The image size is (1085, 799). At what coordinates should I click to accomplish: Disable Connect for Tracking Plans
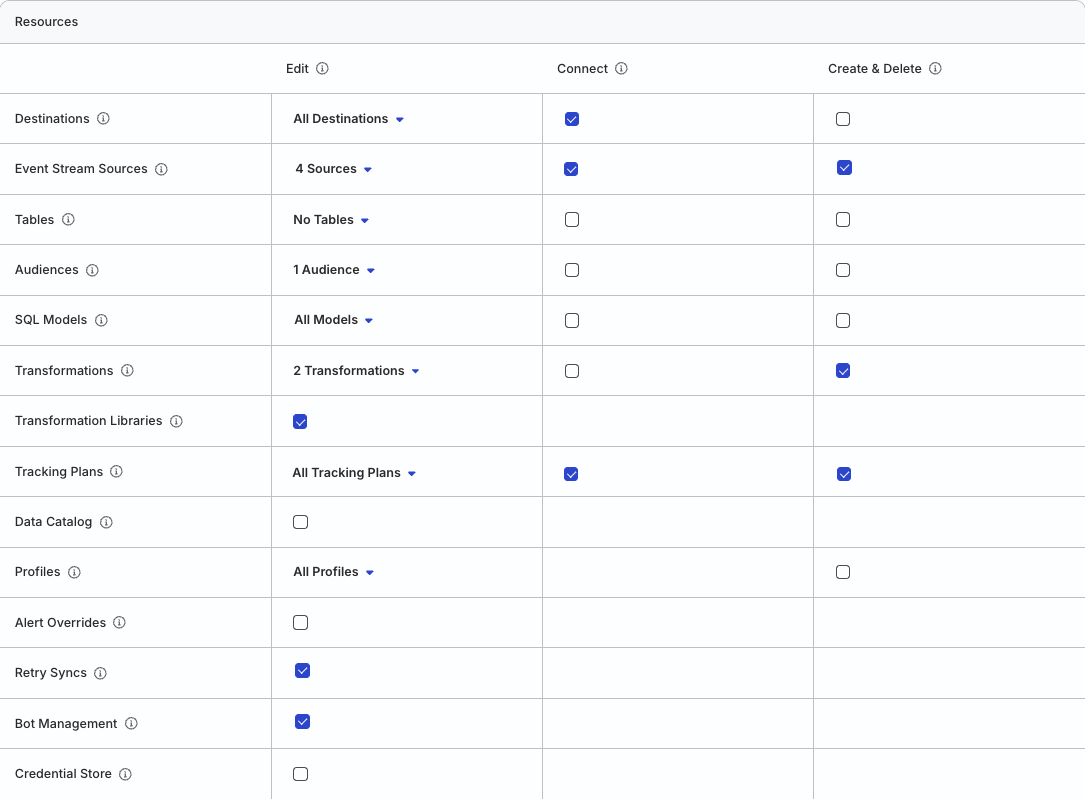point(571,474)
